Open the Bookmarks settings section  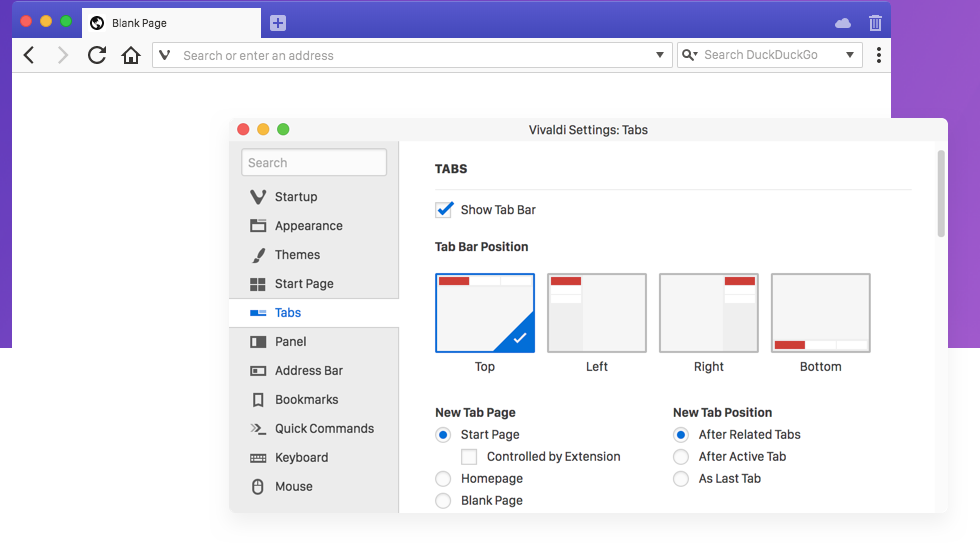point(314,400)
